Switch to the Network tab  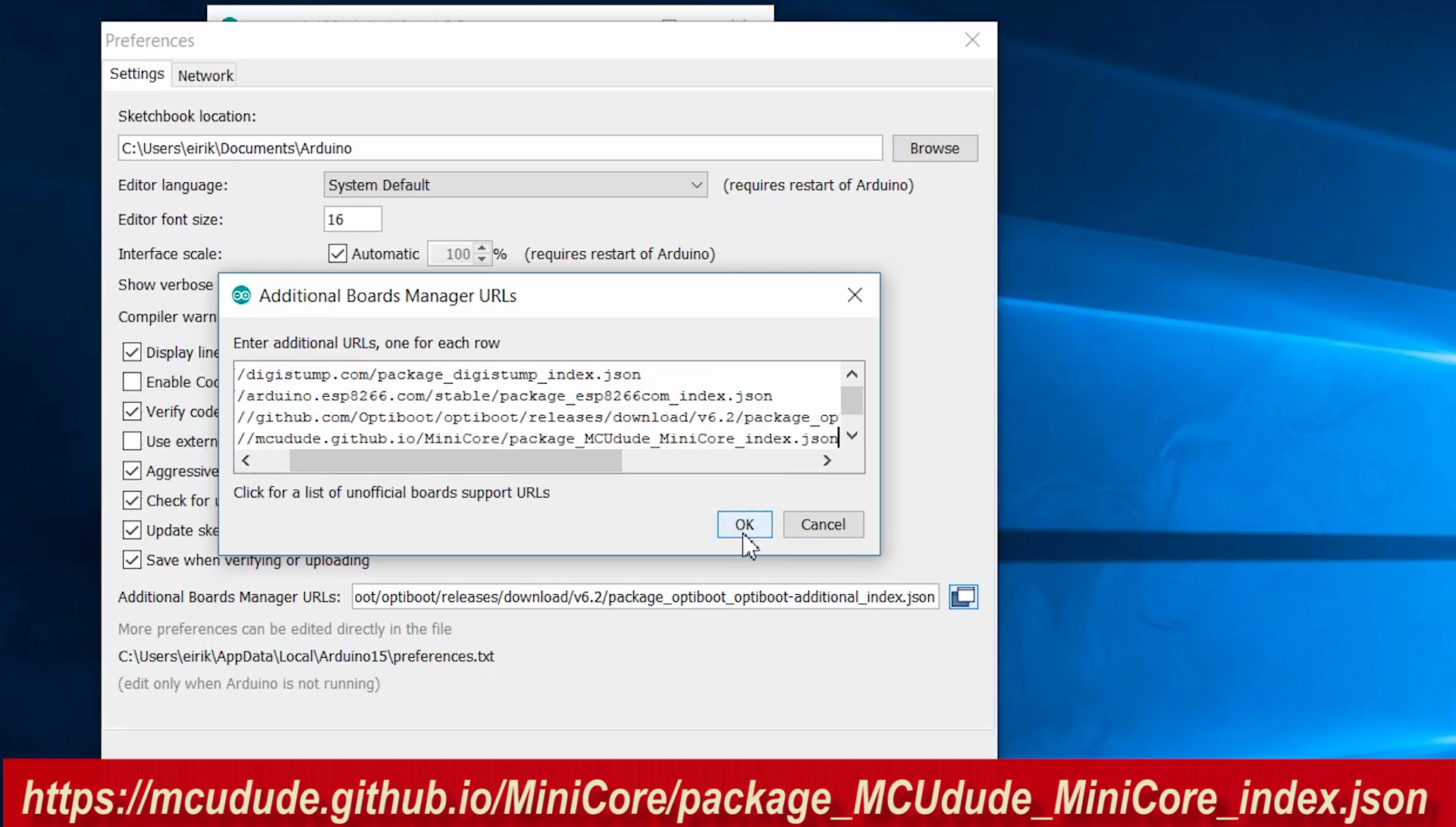[206, 76]
